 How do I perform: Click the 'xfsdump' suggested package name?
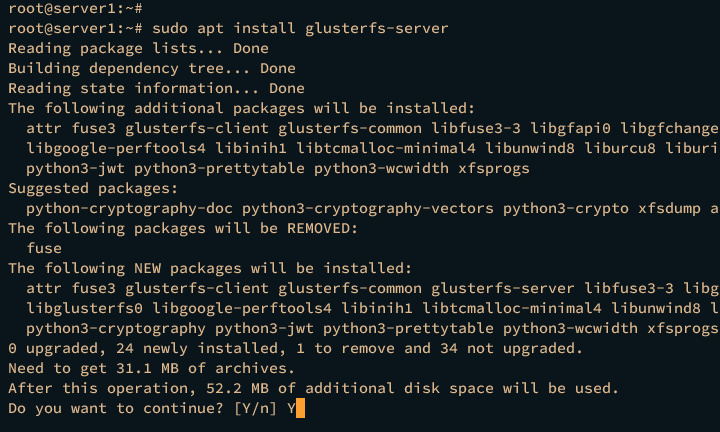click(x=673, y=208)
